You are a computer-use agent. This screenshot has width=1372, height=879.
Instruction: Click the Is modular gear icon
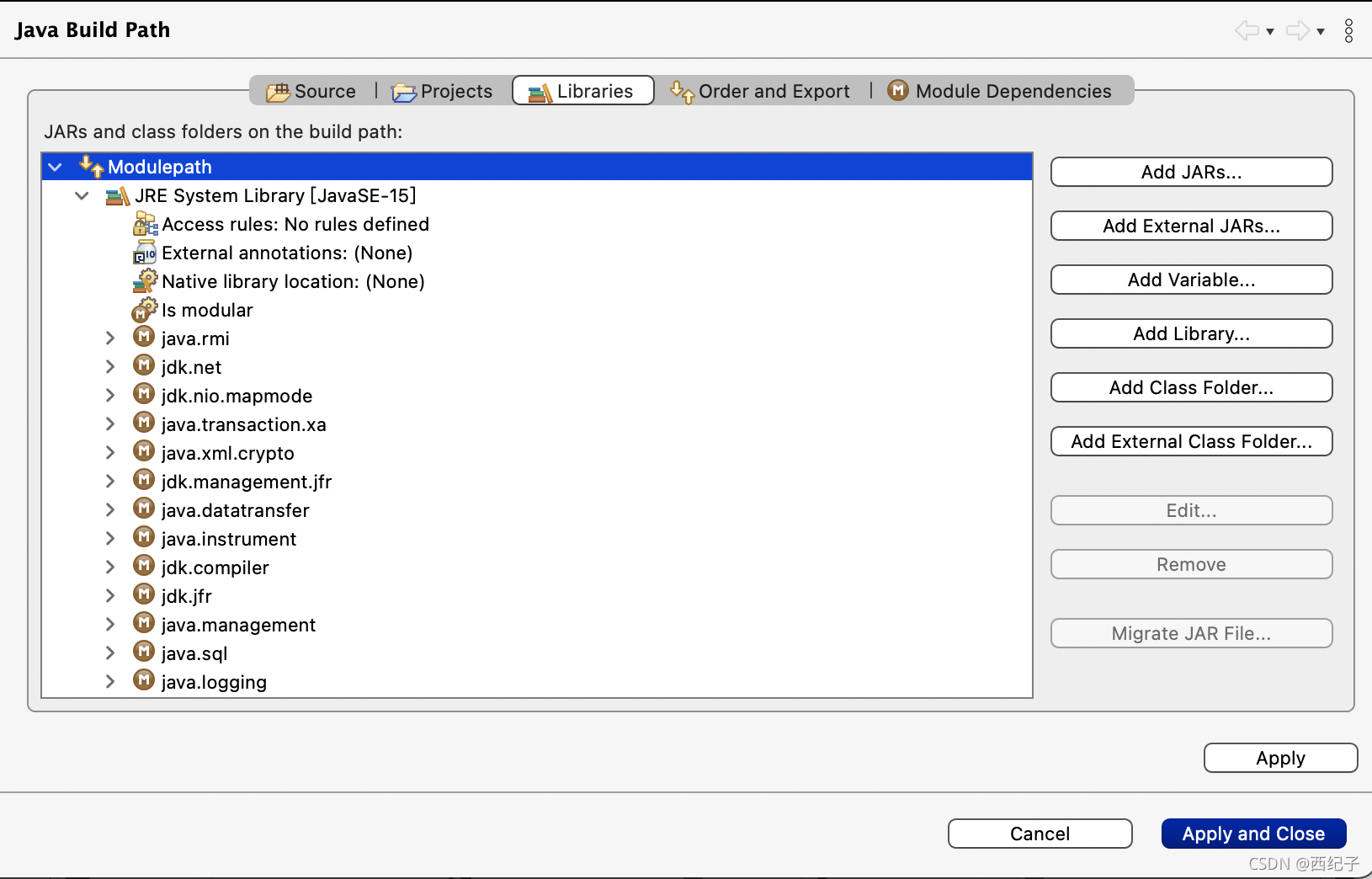point(145,310)
